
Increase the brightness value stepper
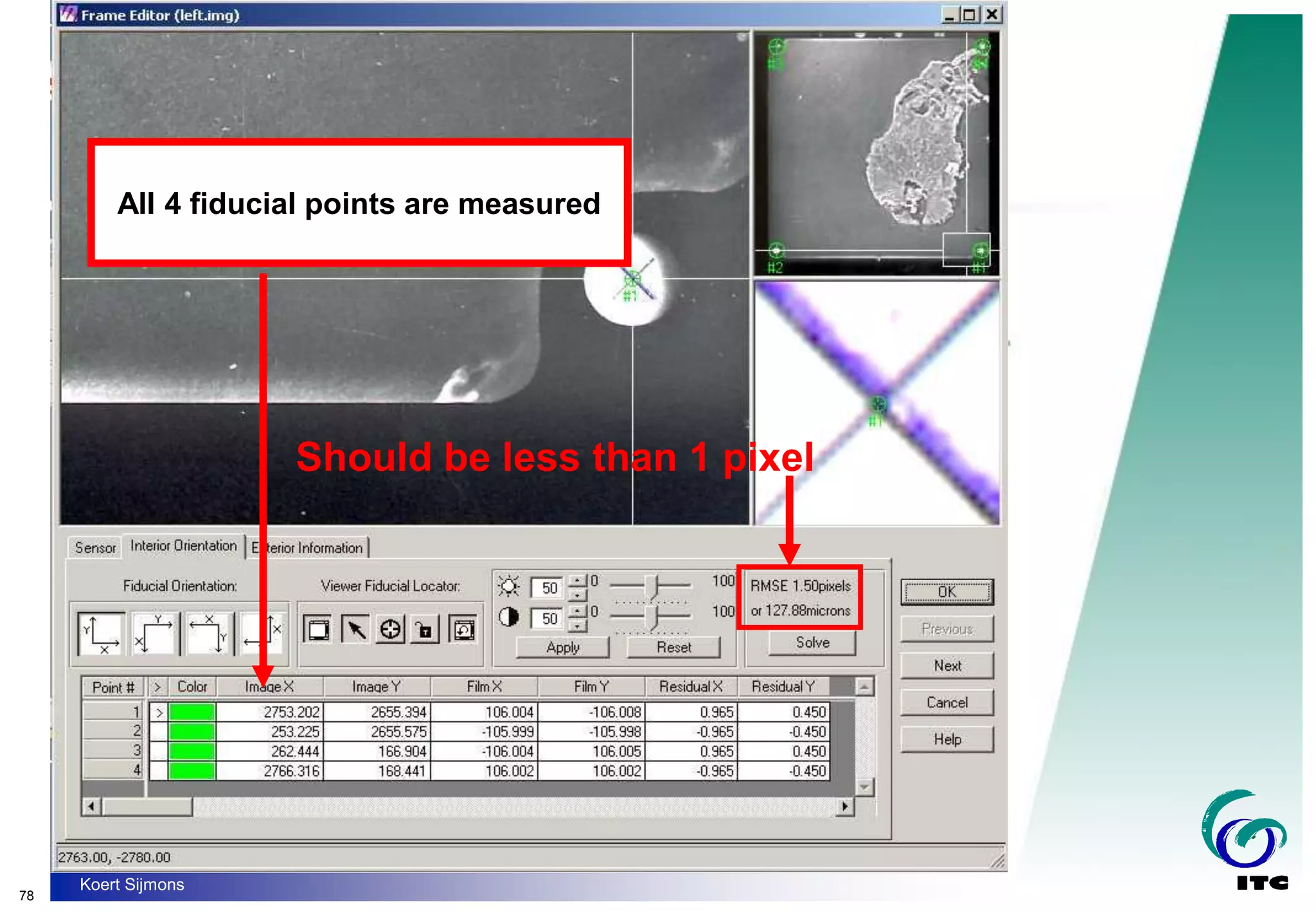pos(578,580)
